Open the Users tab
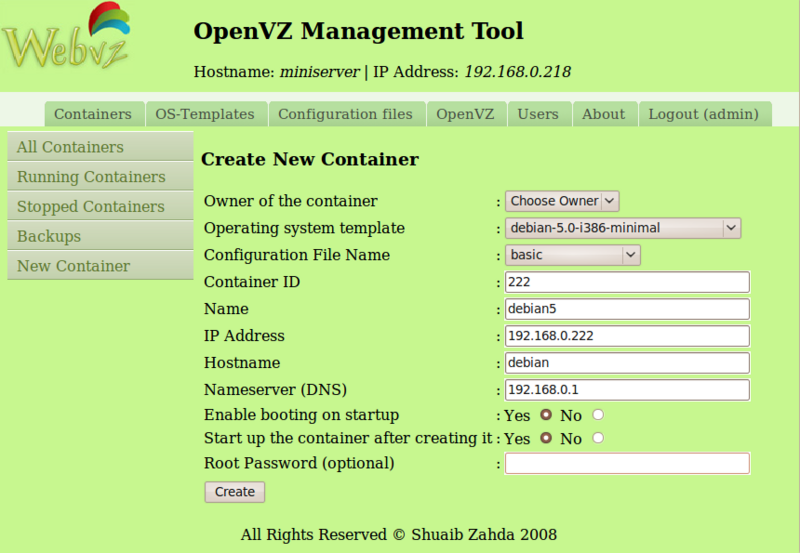800x553 pixels. 539,114
